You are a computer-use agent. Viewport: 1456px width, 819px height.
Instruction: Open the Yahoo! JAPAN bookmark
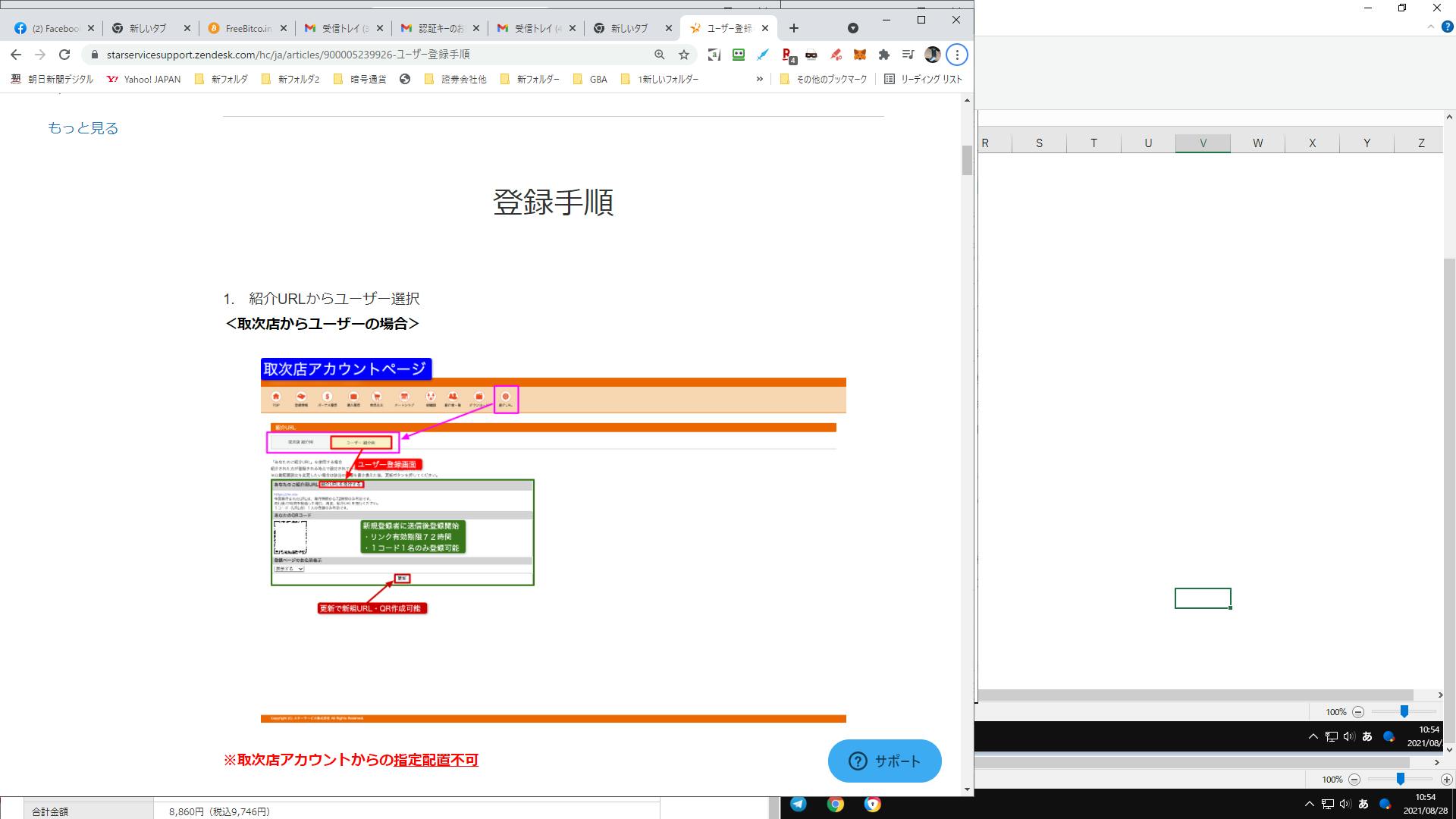coord(144,79)
